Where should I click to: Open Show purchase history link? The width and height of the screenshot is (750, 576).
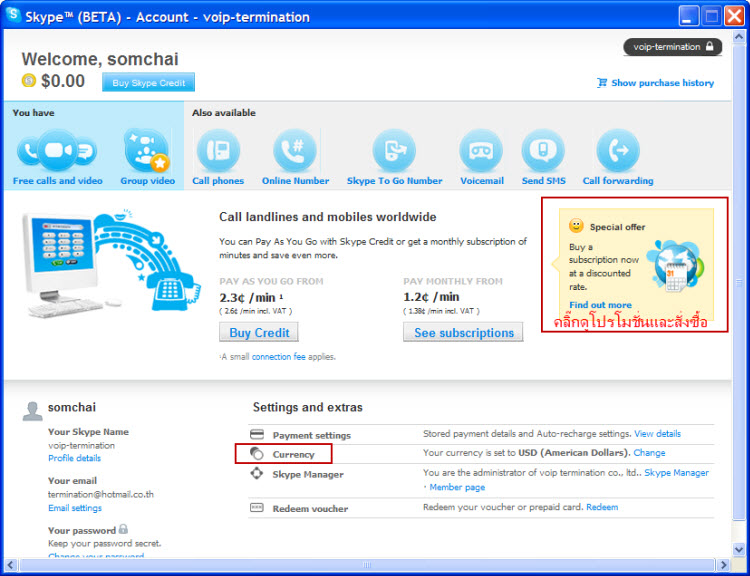pyautogui.click(x=662, y=83)
